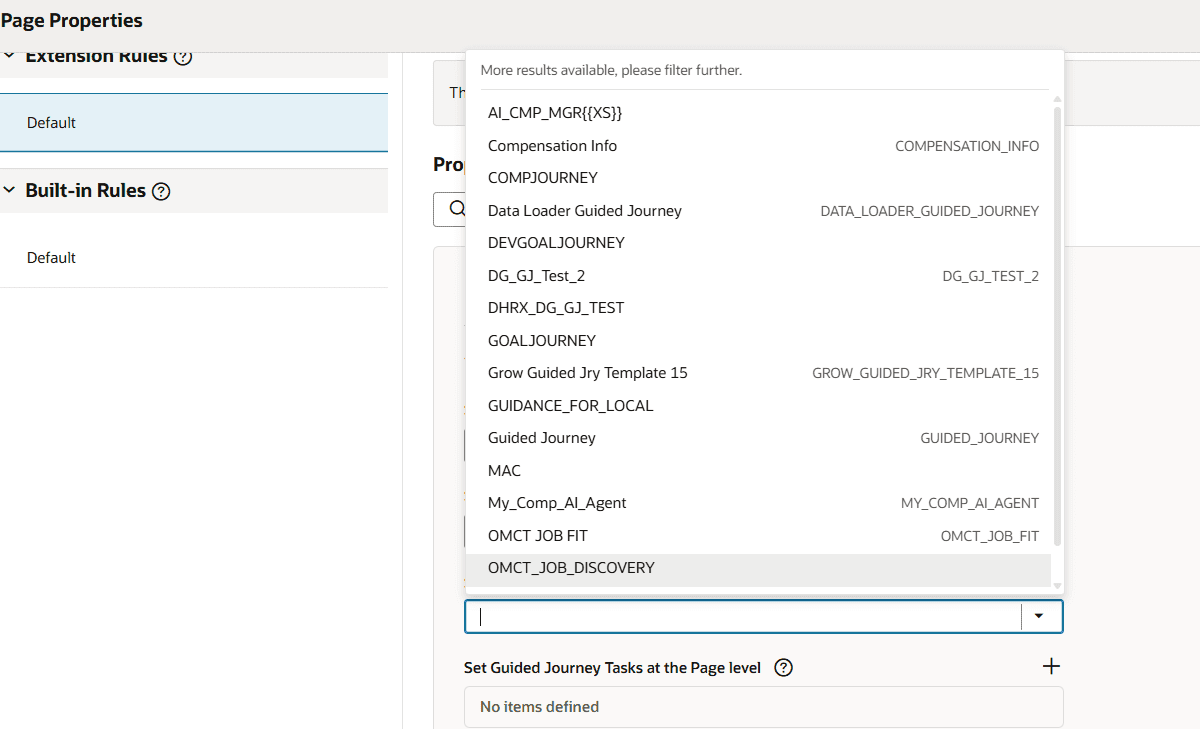Click help icon beside Built-in Rules
Image resolution: width=1200 pixels, height=729 pixels.
coord(161,191)
